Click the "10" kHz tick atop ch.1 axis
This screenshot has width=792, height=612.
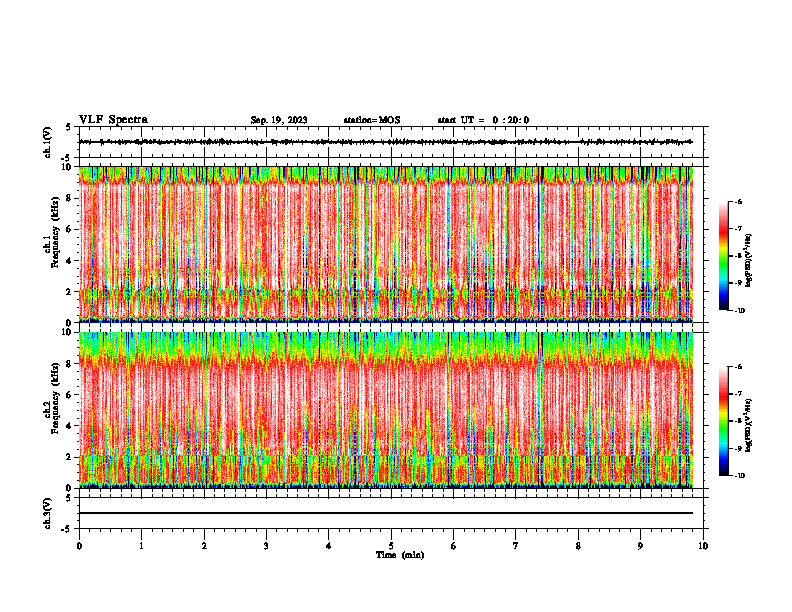click(x=67, y=167)
